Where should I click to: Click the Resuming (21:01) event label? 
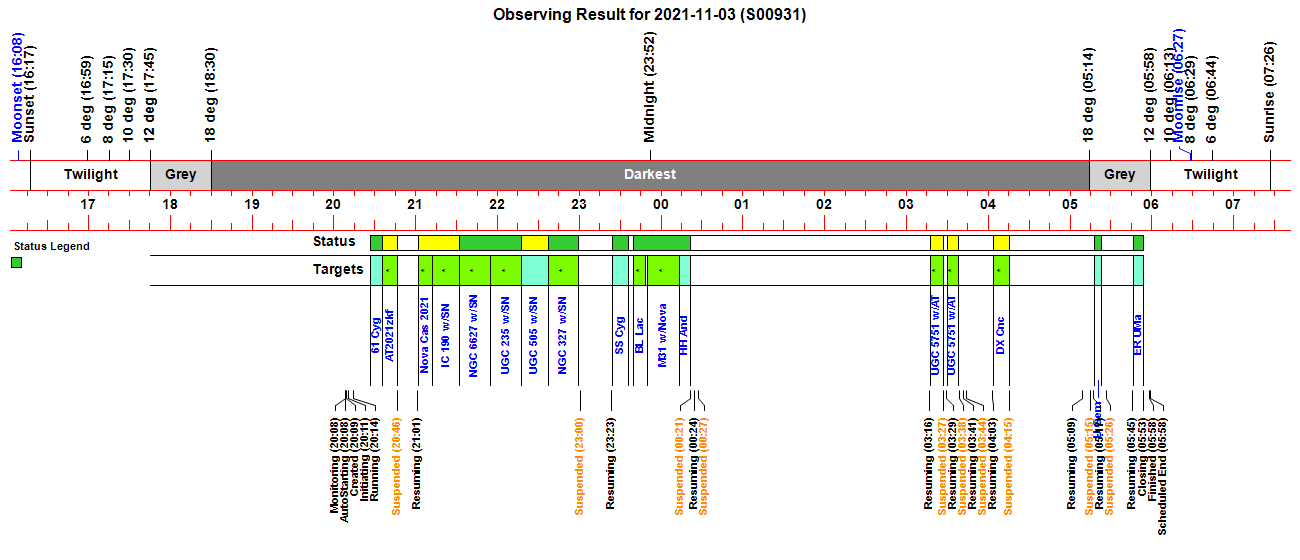coord(417,462)
